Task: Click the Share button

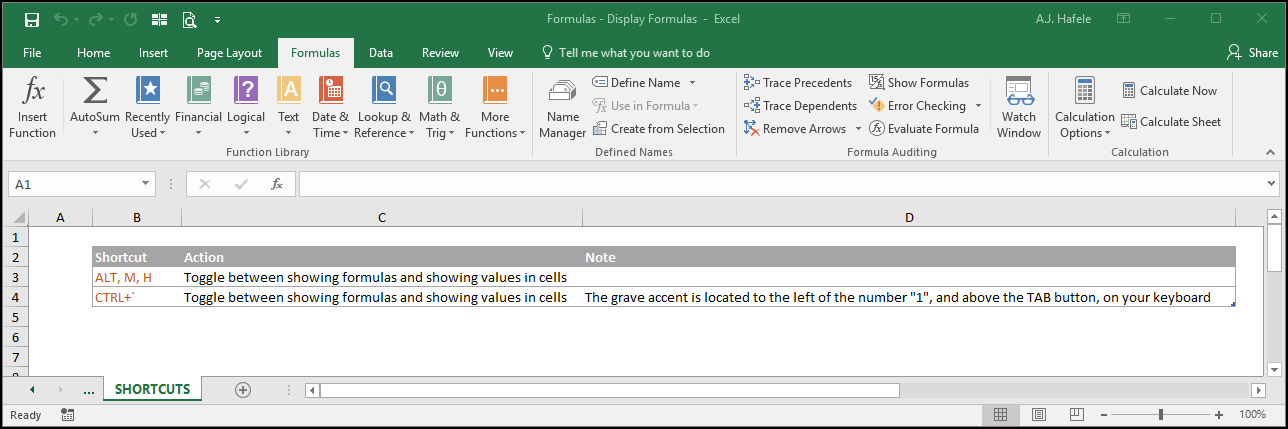Action: click(1252, 53)
